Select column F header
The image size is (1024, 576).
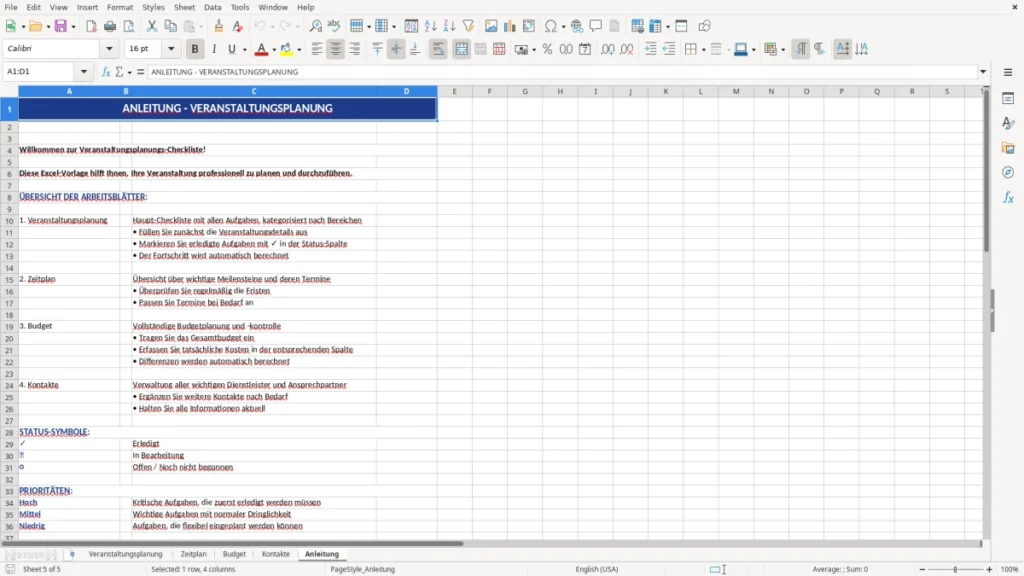coord(489,91)
